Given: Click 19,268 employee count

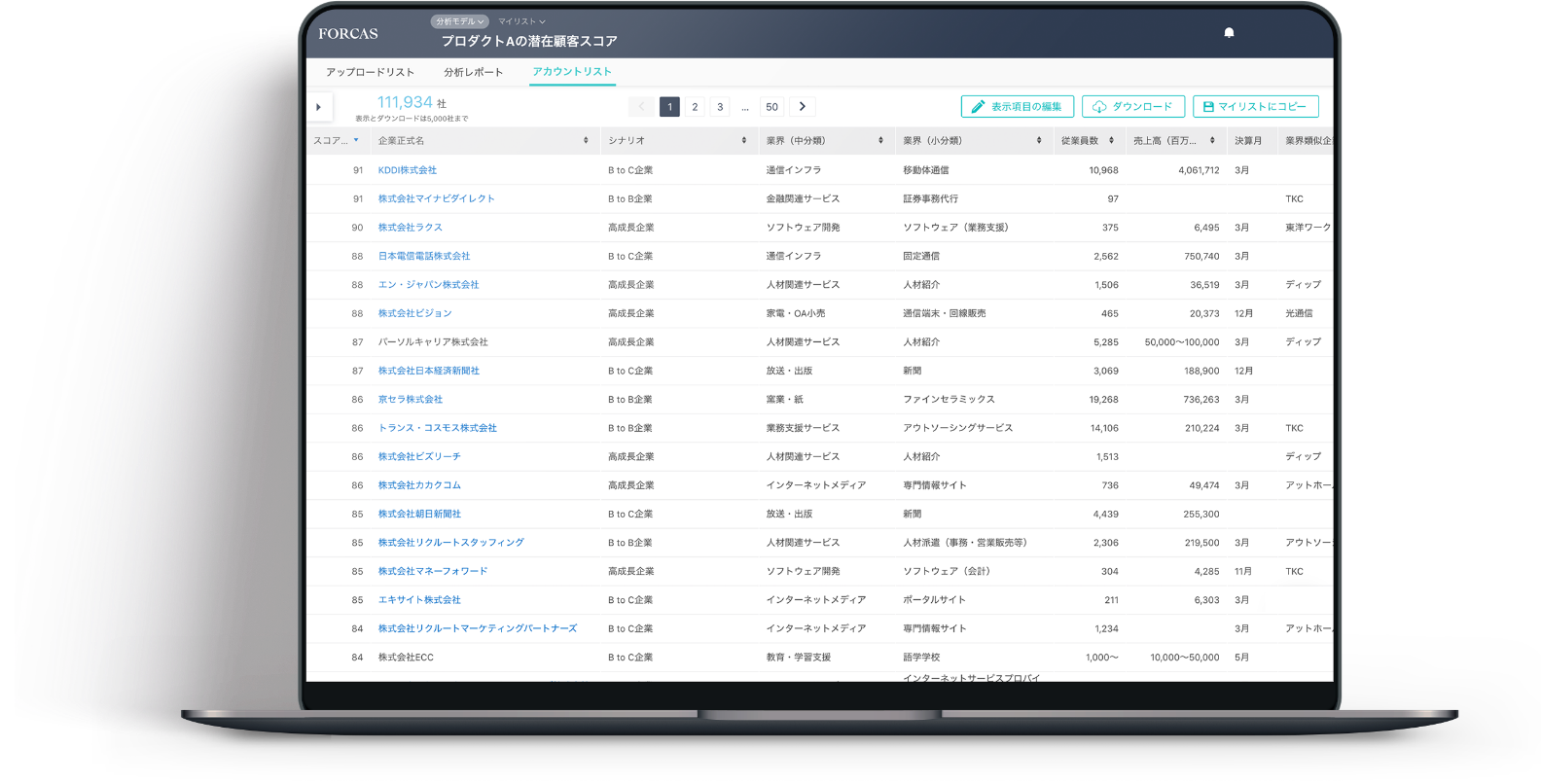Looking at the screenshot, I should pos(1103,400).
